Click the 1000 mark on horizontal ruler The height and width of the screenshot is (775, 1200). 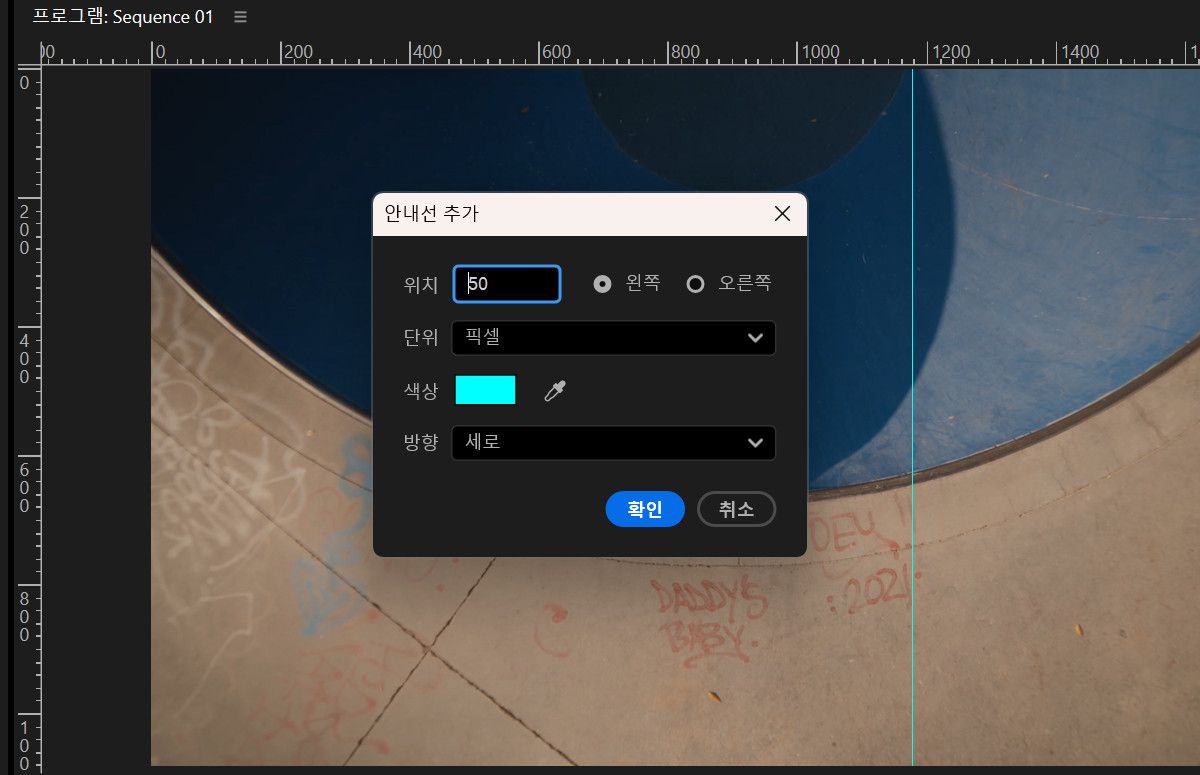tap(821, 52)
